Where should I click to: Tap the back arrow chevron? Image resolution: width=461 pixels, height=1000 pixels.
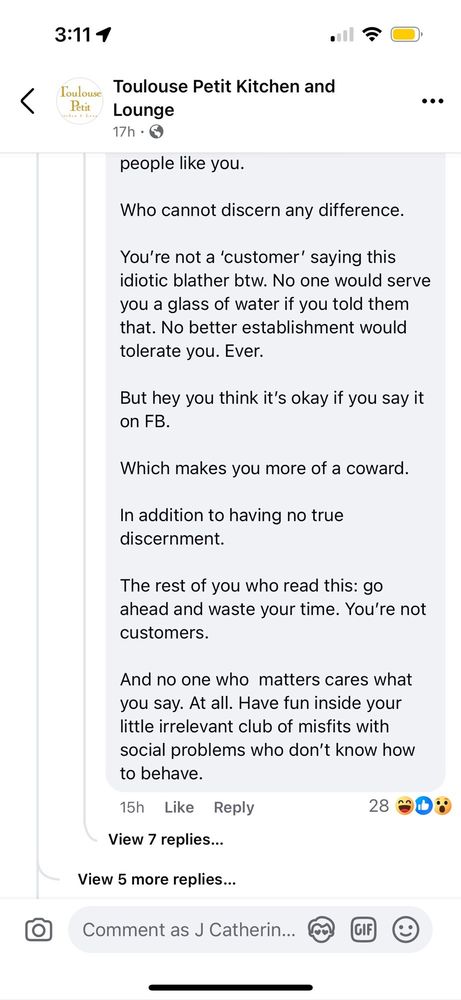pos(27,101)
